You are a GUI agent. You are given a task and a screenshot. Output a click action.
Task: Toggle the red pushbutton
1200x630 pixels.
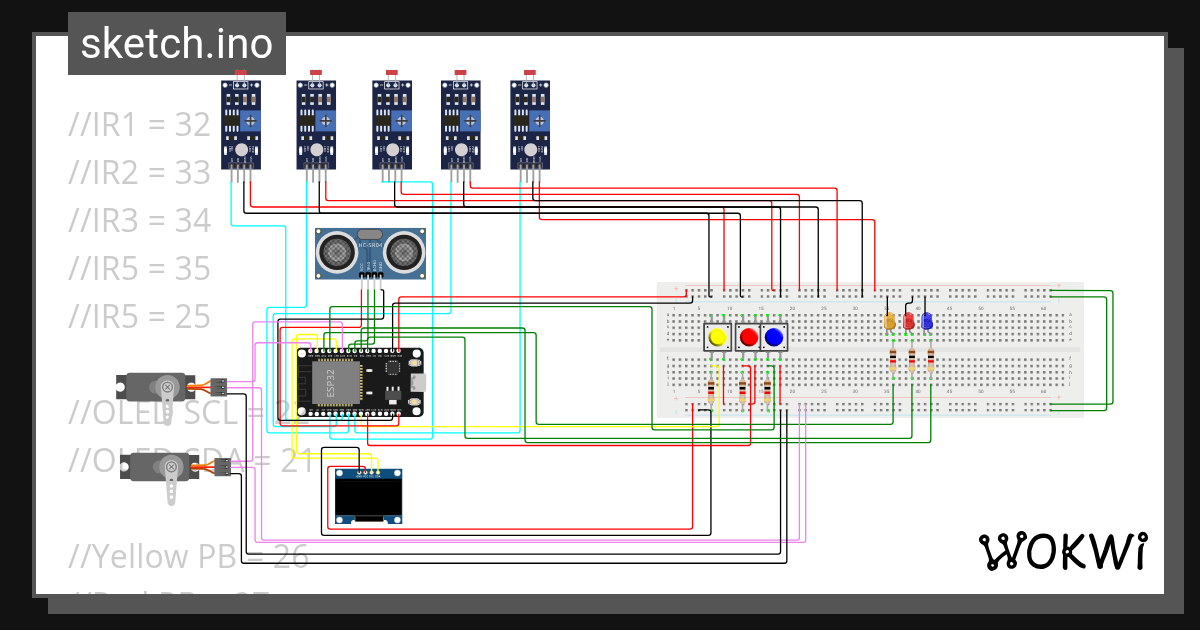[749, 337]
